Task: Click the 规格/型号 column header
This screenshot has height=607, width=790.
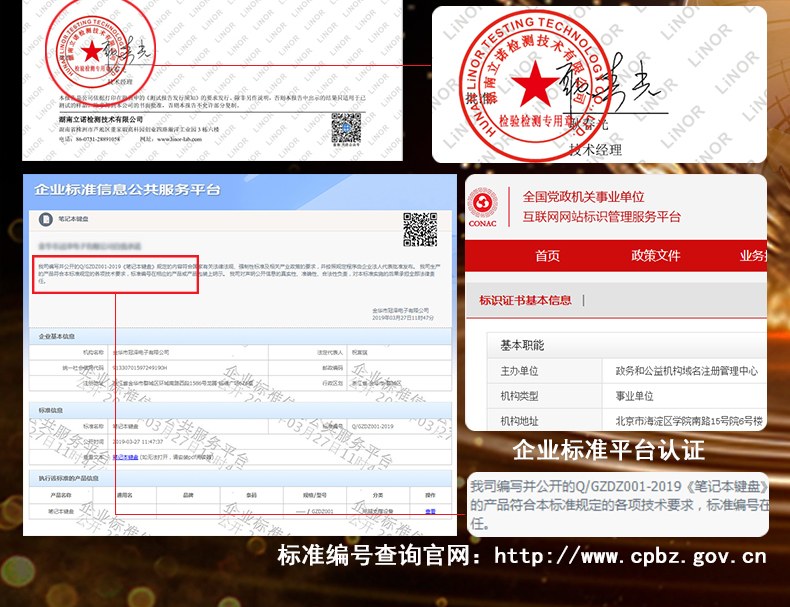Action: pyautogui.click(x=315, y=496)
